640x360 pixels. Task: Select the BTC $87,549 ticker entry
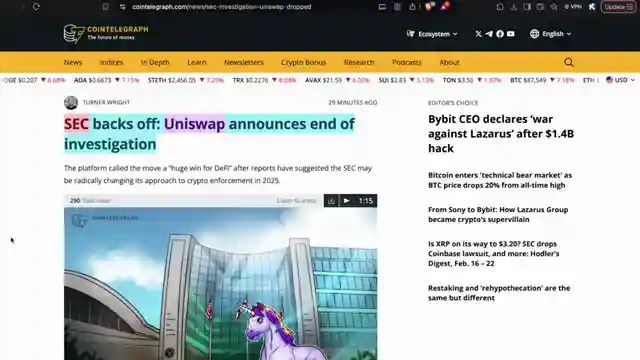(542, 80)
